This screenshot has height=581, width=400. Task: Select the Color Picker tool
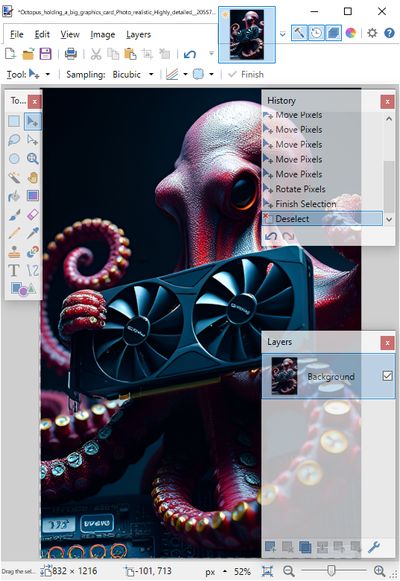click(33, 233)
